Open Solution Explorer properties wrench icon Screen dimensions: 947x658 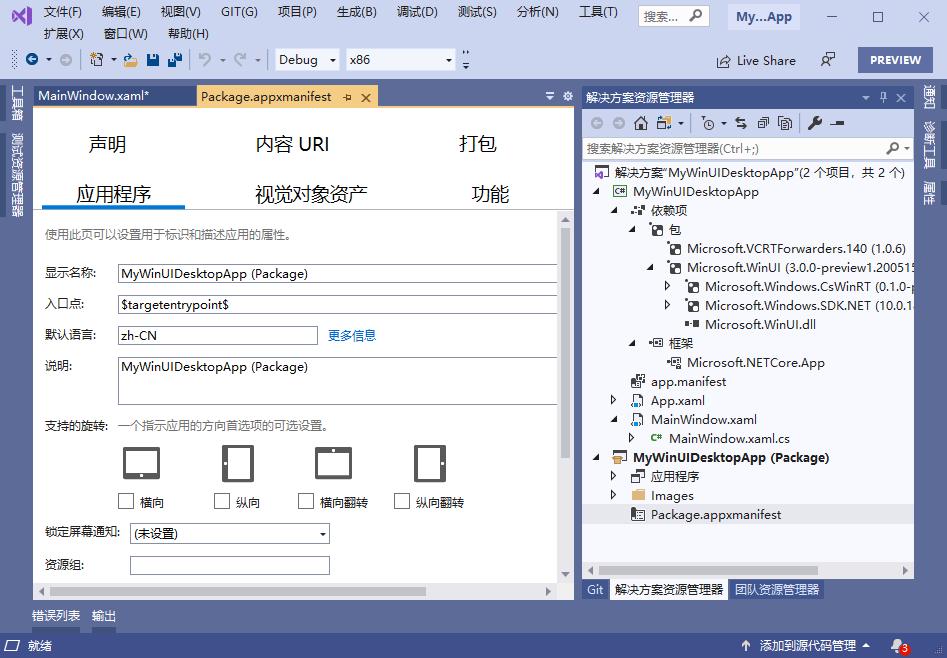point(816,123)
